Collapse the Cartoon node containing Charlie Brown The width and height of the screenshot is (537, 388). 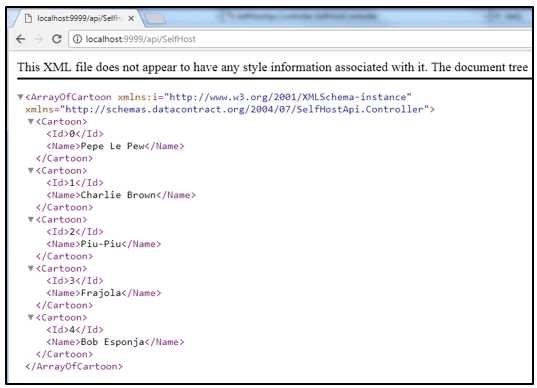tap(31, 171)
